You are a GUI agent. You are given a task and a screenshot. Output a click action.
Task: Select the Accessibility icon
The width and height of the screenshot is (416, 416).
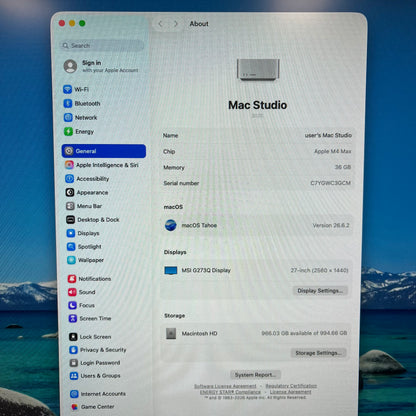pos(70,179)
